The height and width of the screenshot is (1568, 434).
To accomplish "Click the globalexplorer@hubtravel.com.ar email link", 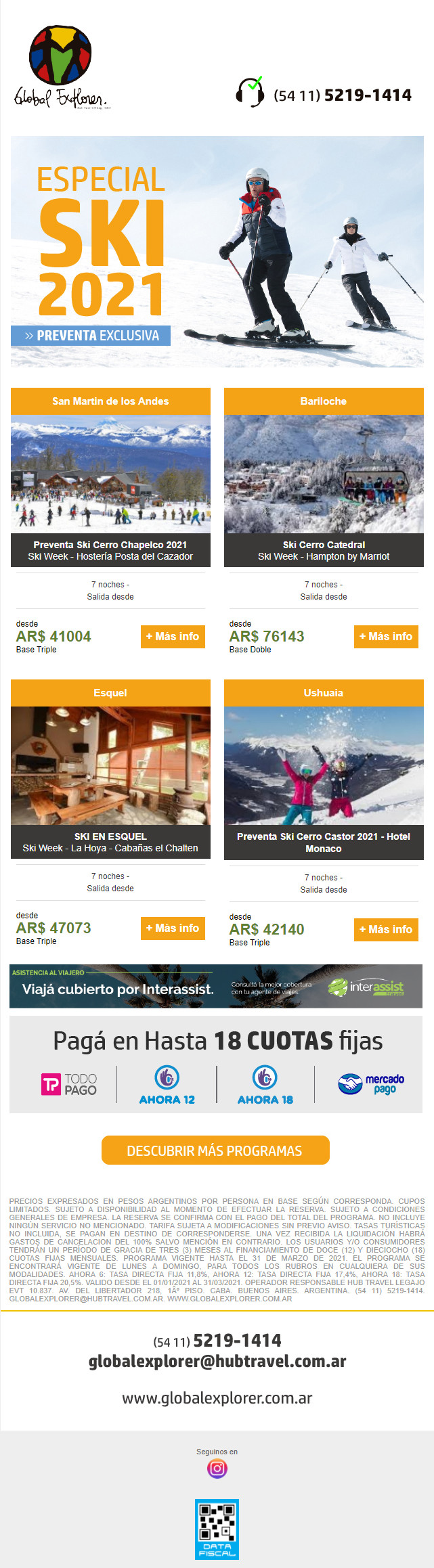I will 217,1361.
